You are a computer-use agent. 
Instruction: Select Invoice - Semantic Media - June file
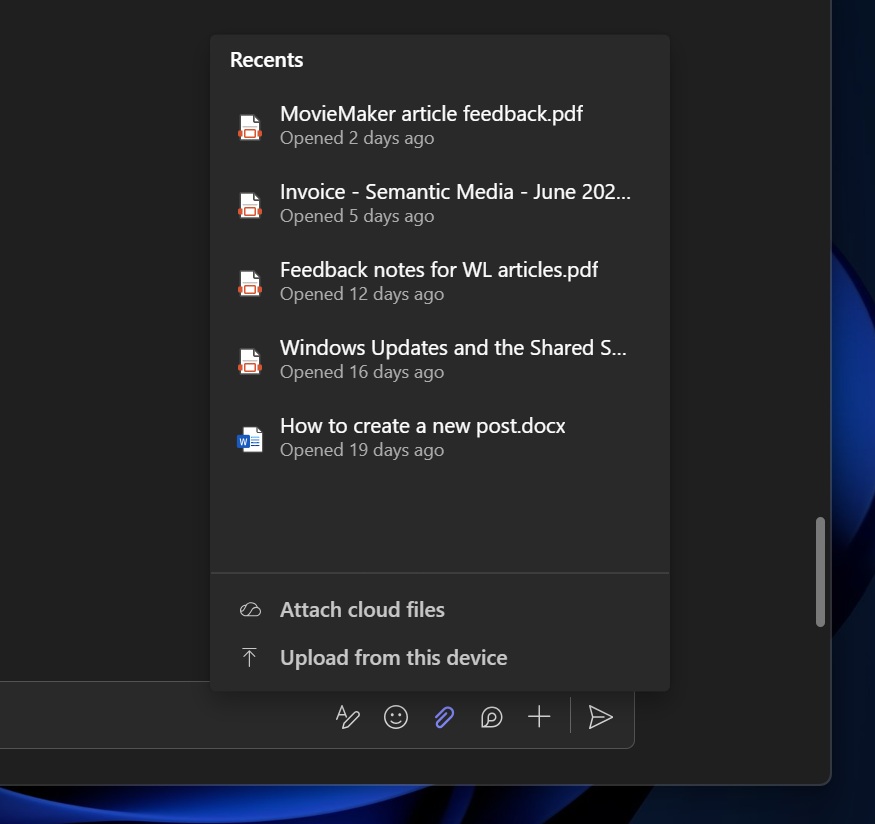click(x=440, y=204)
